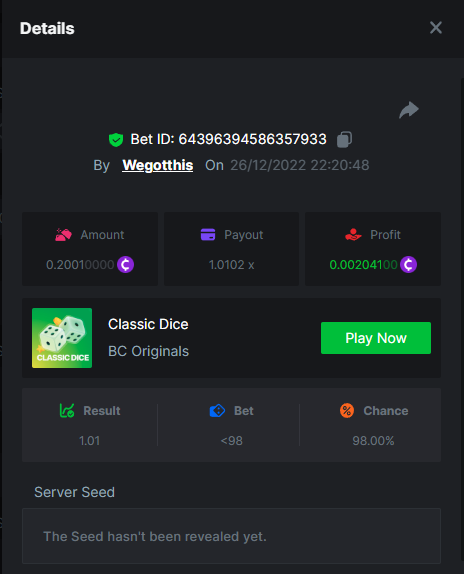Click the orange Chance percent icon
The width and height of the screenshot is (464, 574).
[347, 411]
